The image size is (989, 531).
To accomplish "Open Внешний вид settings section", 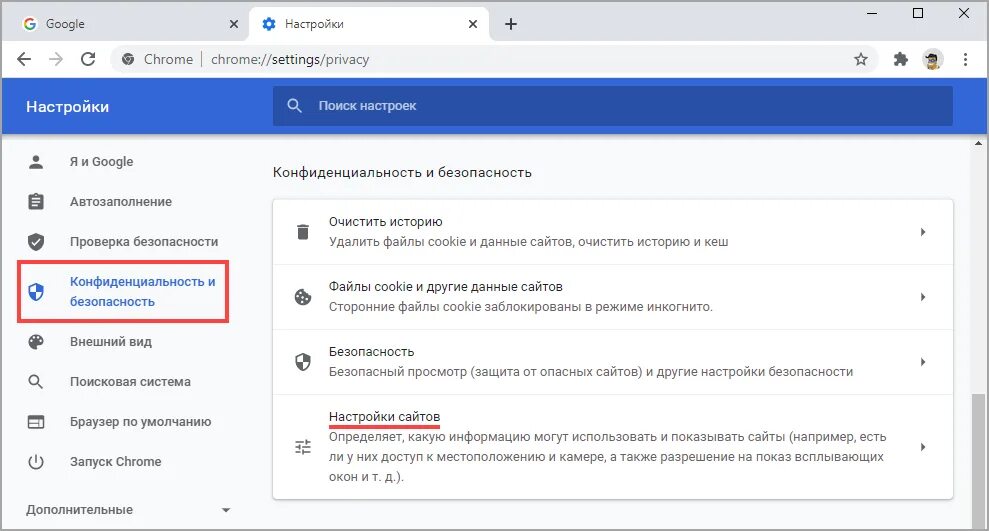I will click(111, 342).
